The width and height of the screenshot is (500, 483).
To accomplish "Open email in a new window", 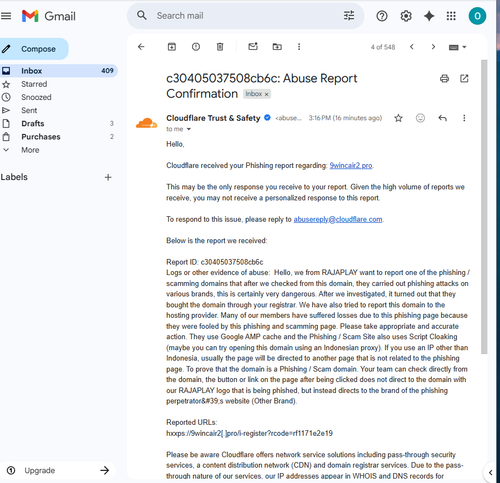I will (464, 79).
